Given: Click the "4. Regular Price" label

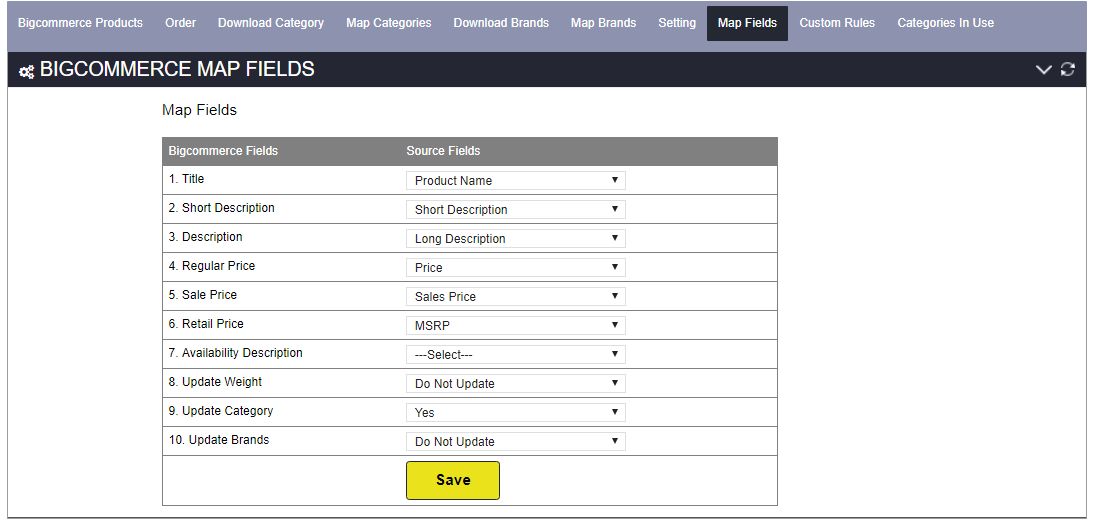Looking at the screenshot, I should point(212,266).
